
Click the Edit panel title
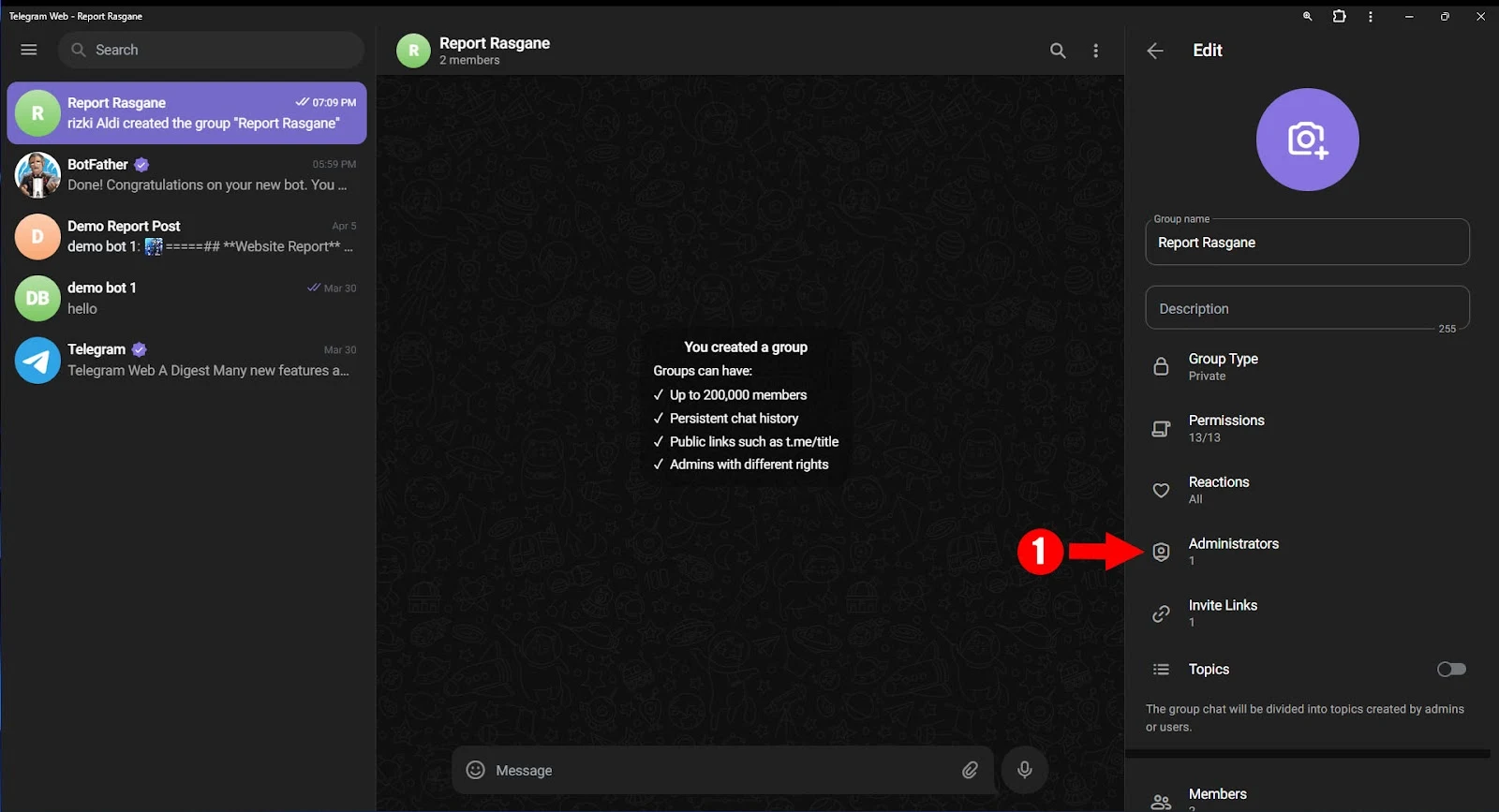pyautogui.click(x=1208, y=51)
